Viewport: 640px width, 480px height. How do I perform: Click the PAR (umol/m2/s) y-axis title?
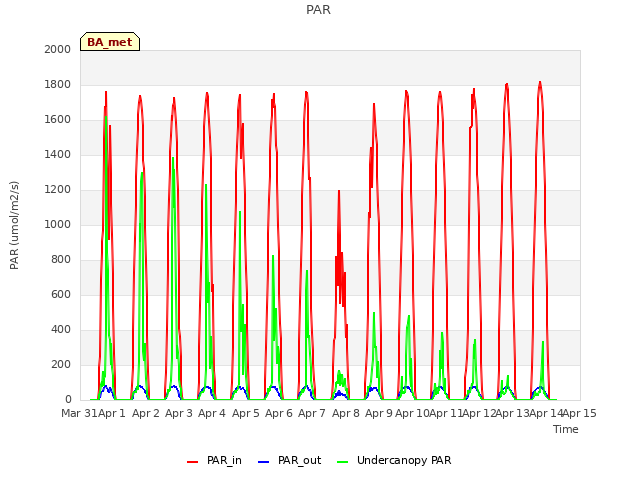[14, 225]
